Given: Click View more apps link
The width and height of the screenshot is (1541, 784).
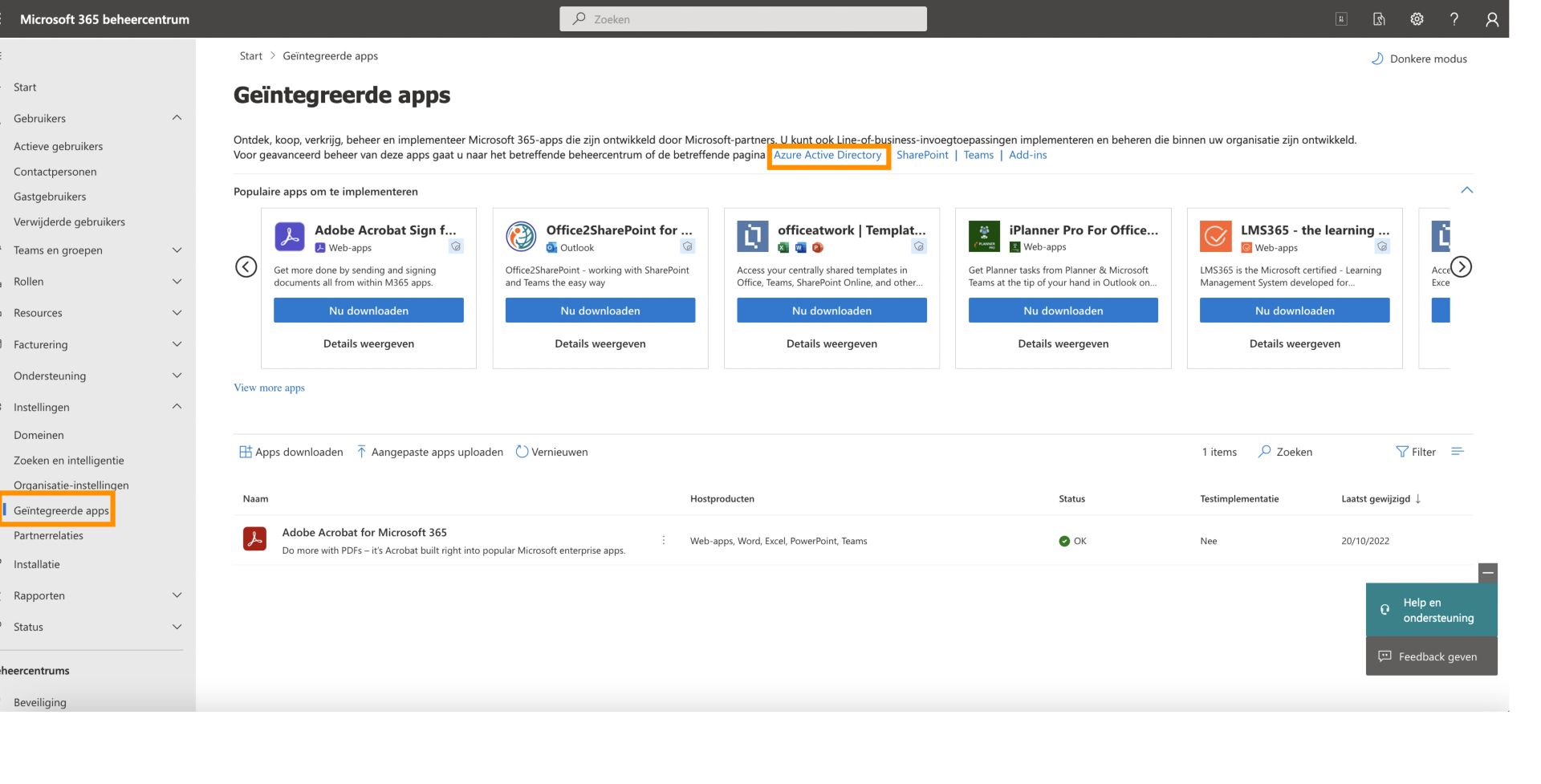Looking at the screenshot, I should coord(269,388).
